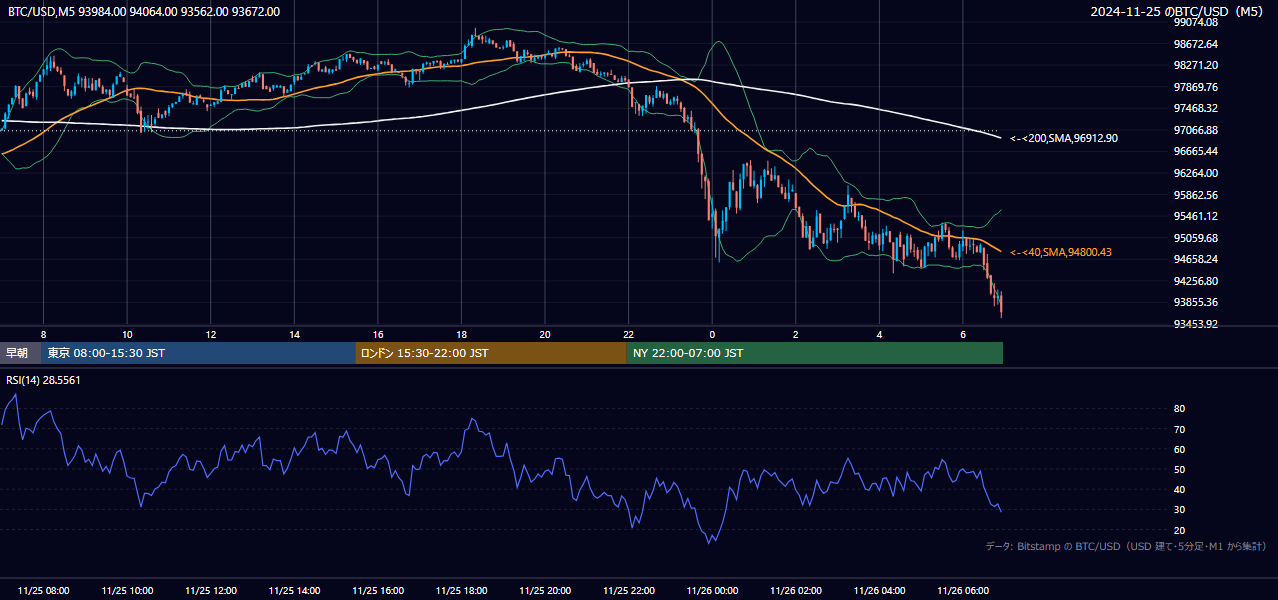The width and height of the screenshot is (1278, 600).
Task: Click the 2024-11-25 BTC/USD (M5) chart title
Action: tap(1179, 12)
